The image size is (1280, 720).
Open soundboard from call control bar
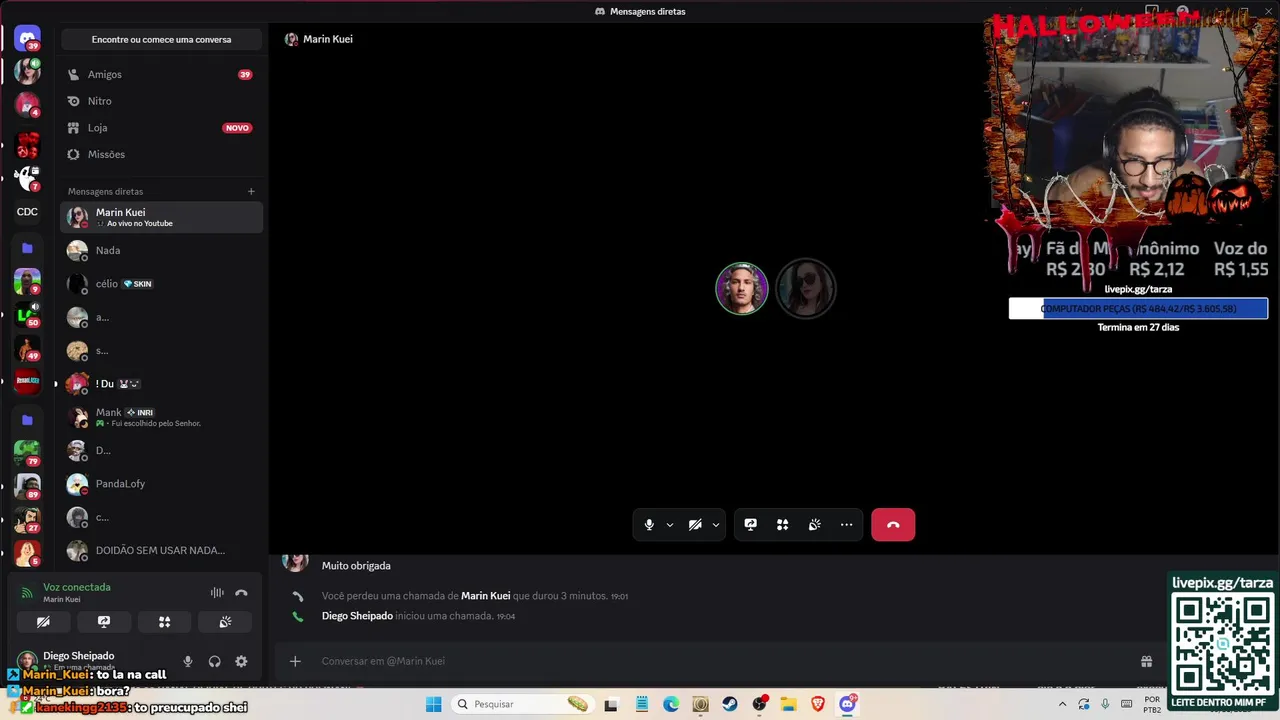tap(815, 525)
